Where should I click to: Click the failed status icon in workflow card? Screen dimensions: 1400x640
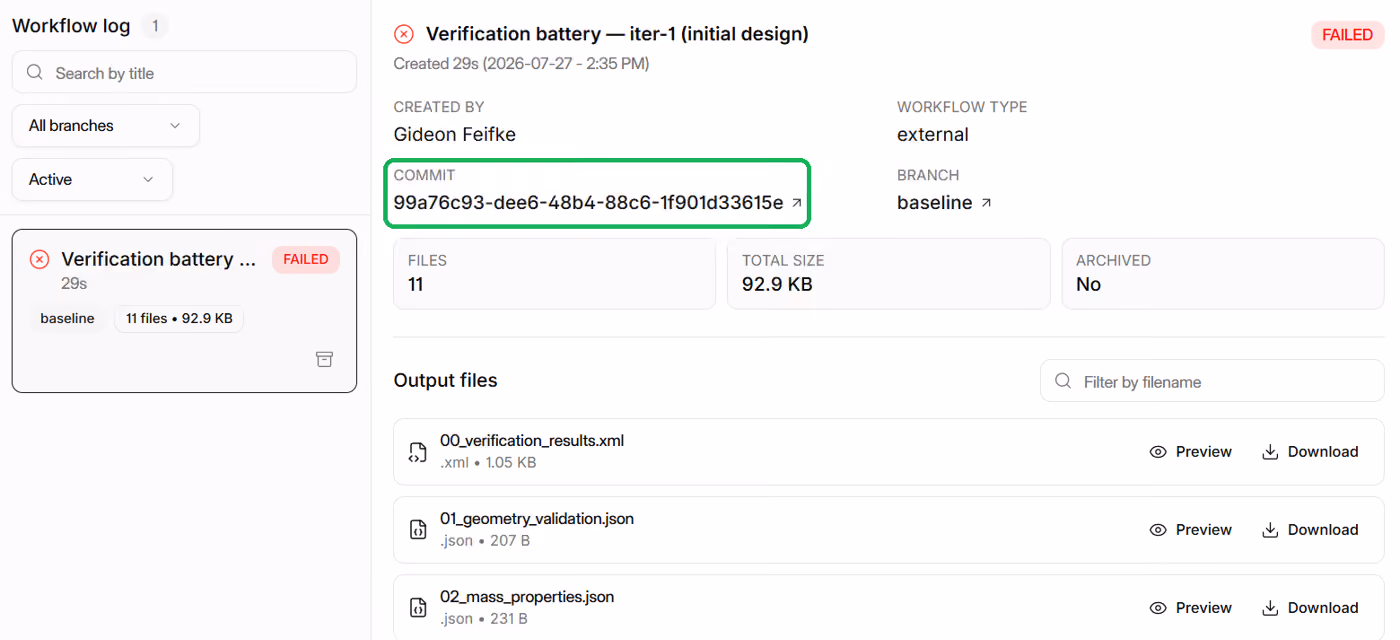pyautogui.click(x=39, y=260)
